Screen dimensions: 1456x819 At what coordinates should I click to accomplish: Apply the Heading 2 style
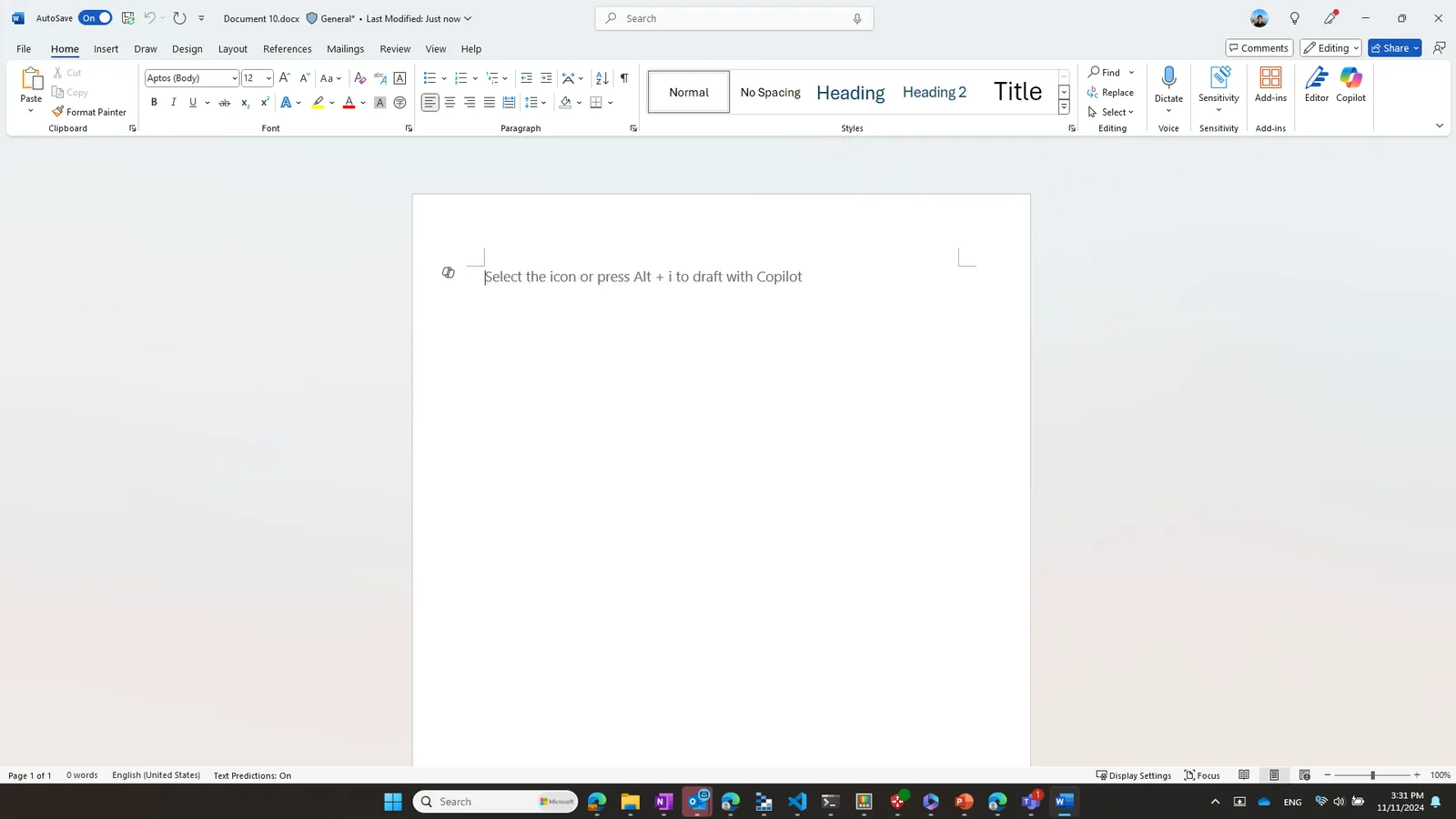[x=935, y=92]
